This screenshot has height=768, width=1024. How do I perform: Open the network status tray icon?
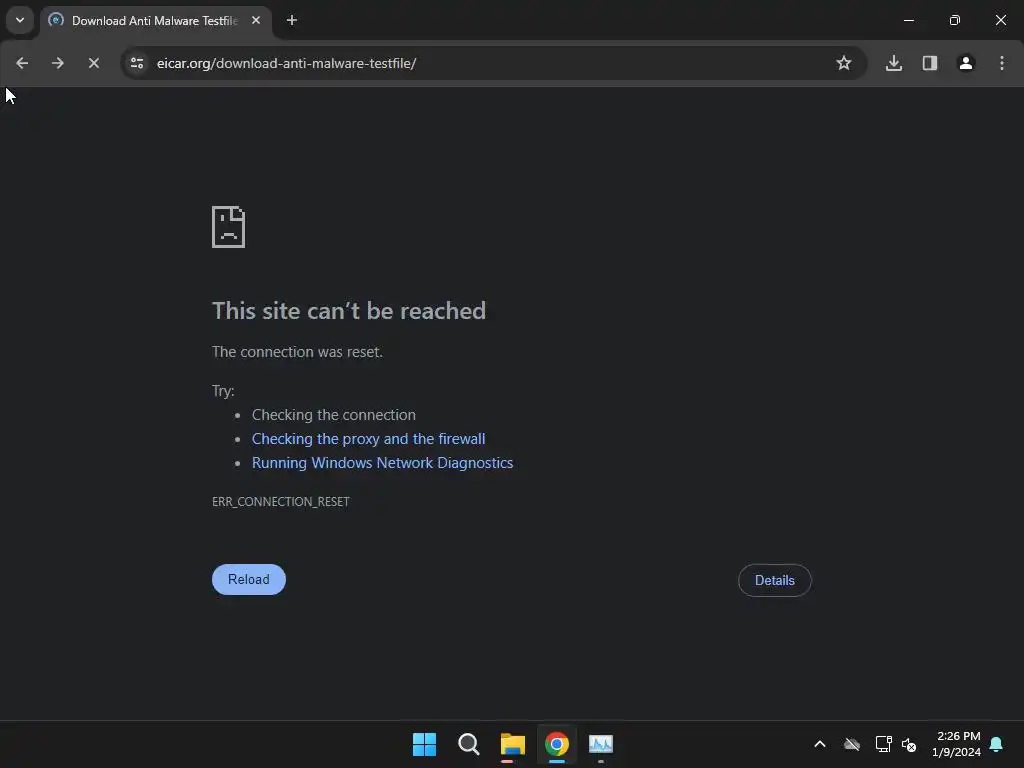pos(884,744)
